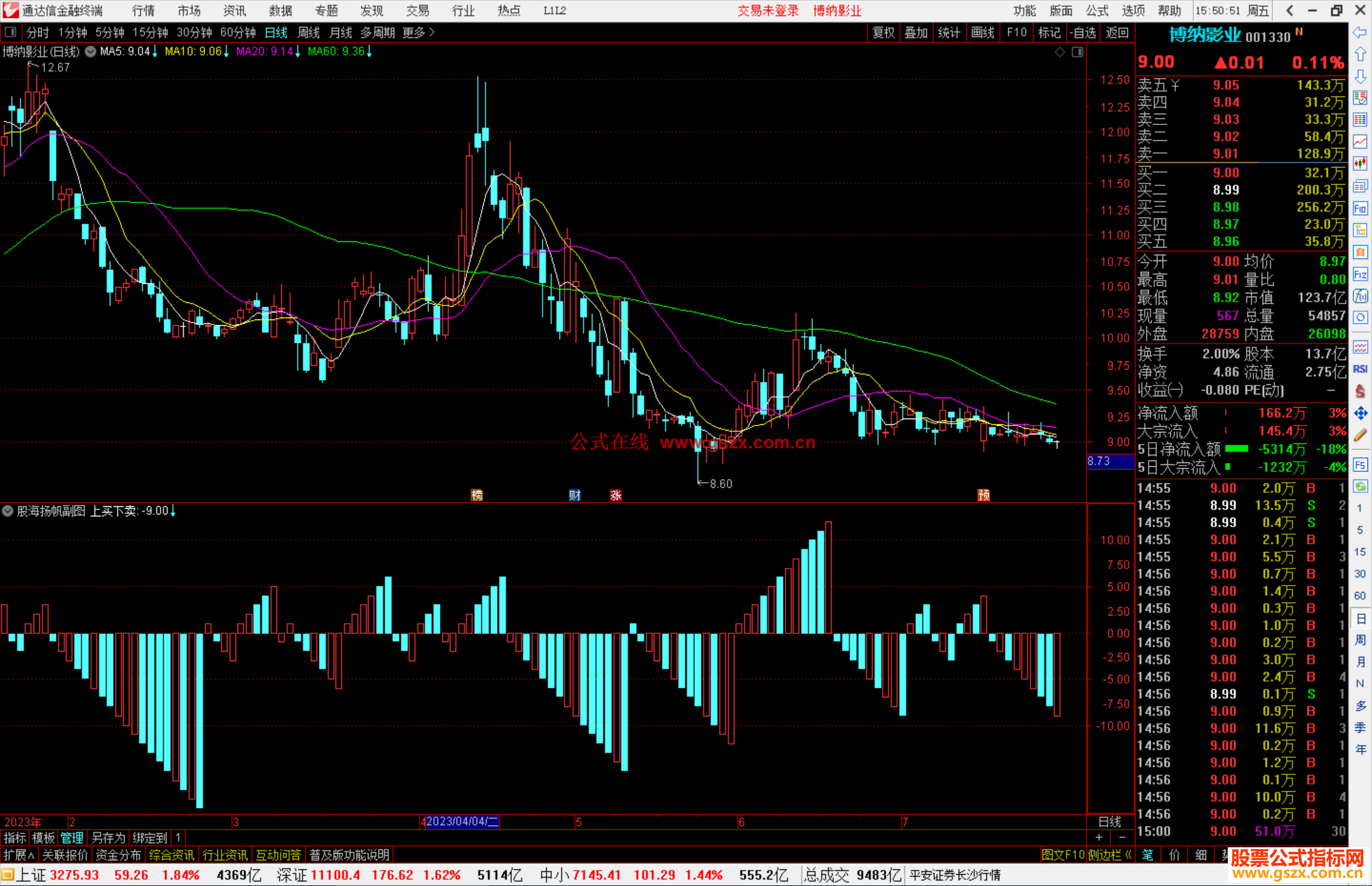
Task: Open the main chart indicator dropdown arrow
Action: tap(91, 51)
